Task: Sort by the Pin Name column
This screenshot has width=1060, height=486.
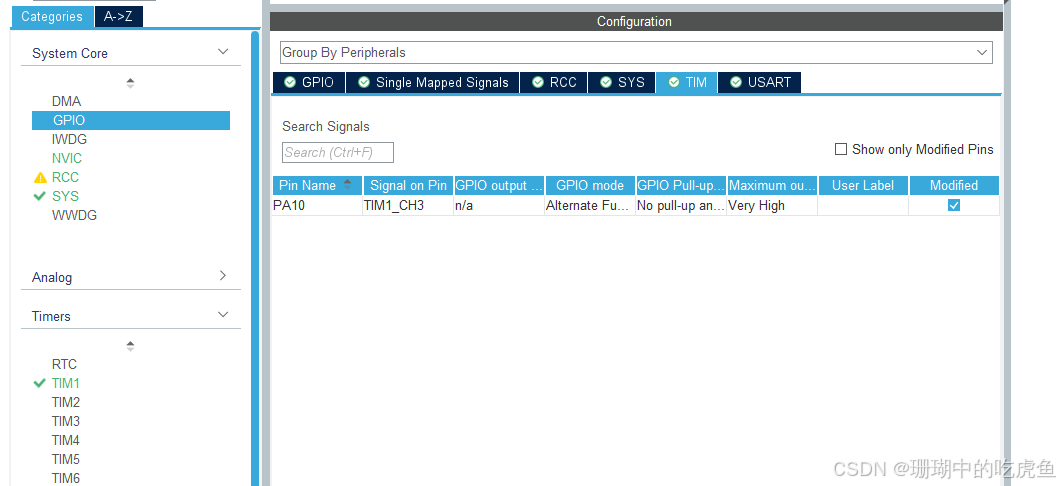Action: pyautogui.click(x=317, y=185)
